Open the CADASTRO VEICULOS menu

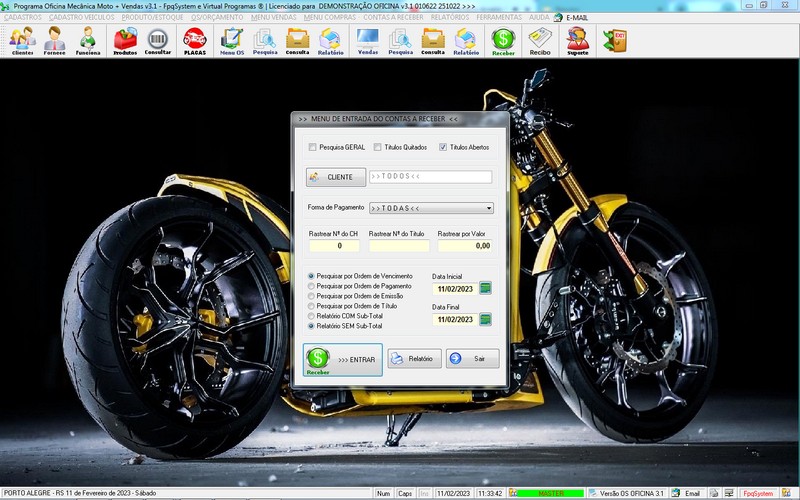click(x=82, y=17)
